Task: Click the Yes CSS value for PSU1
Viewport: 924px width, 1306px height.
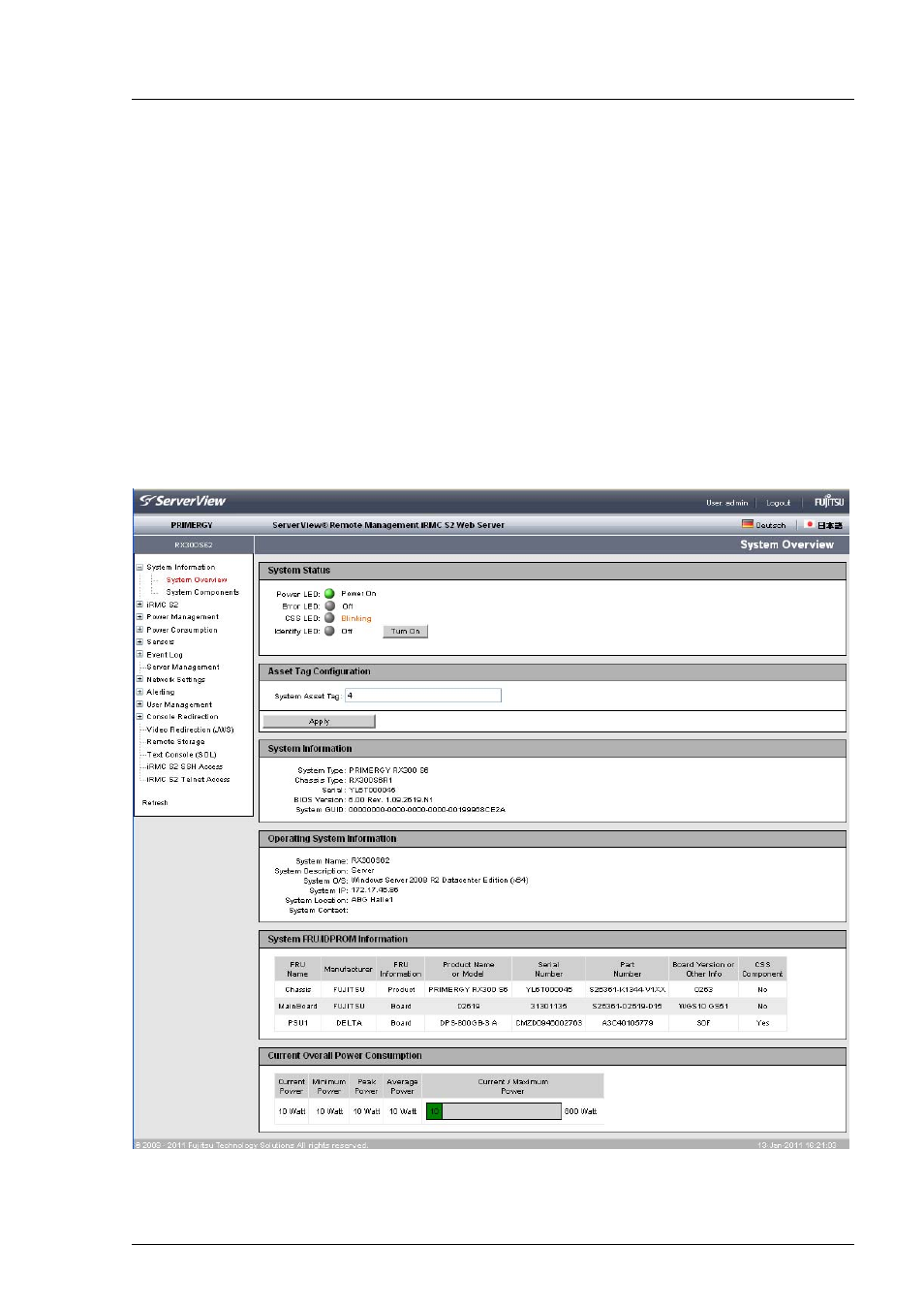Action: [762, 1023]
